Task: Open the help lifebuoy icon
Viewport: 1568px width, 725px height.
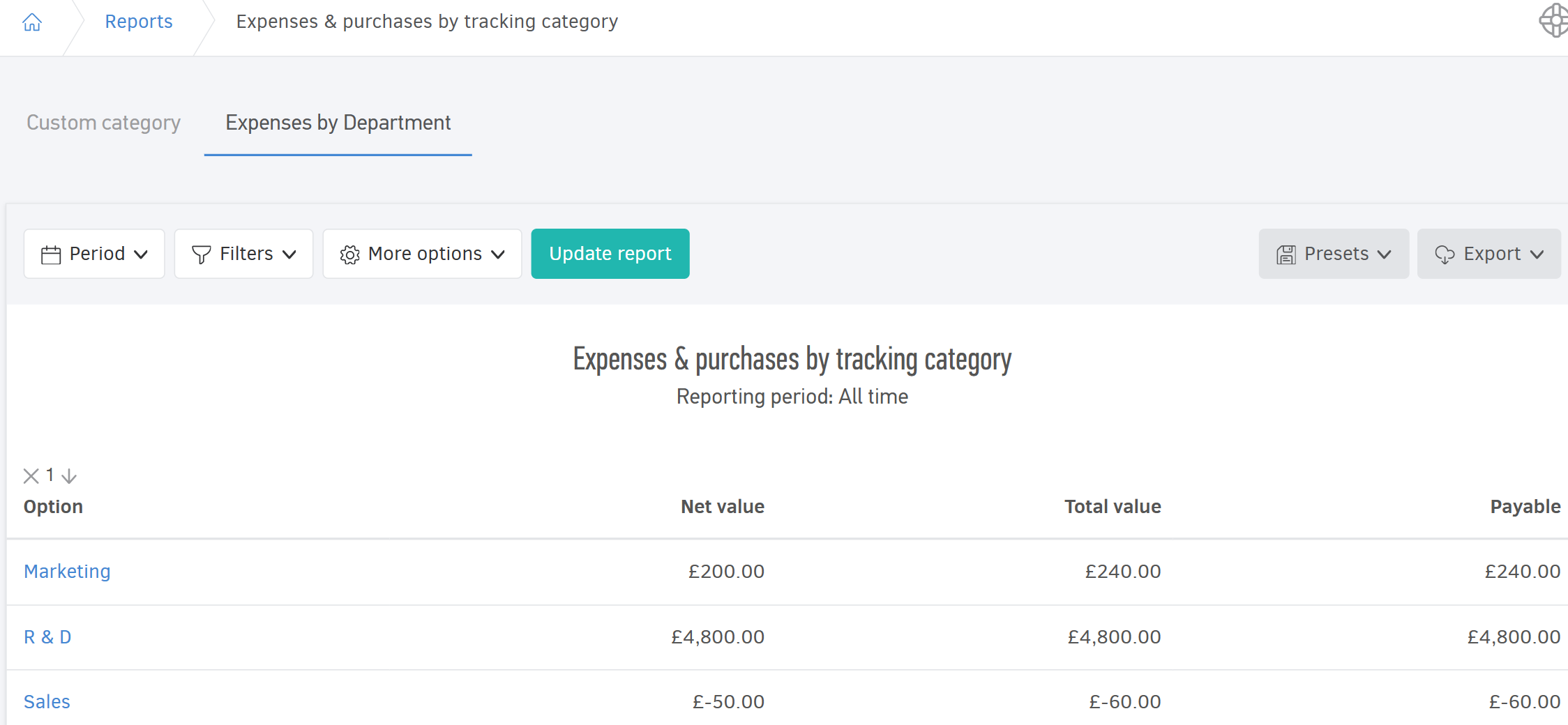Action: 1554,20
